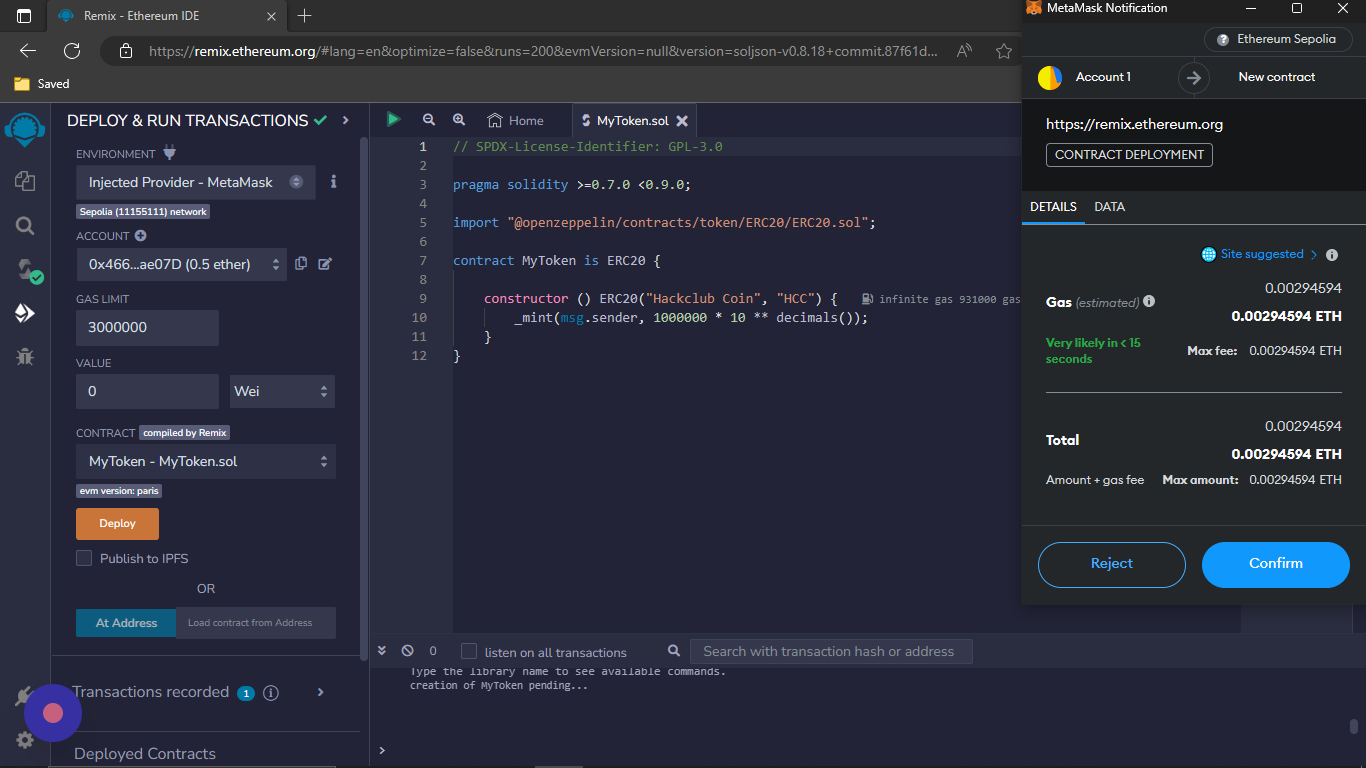Viewport: 1366px width, 768px height.
Task: Click the purple record circle button
Action: (x=53, y=713)
